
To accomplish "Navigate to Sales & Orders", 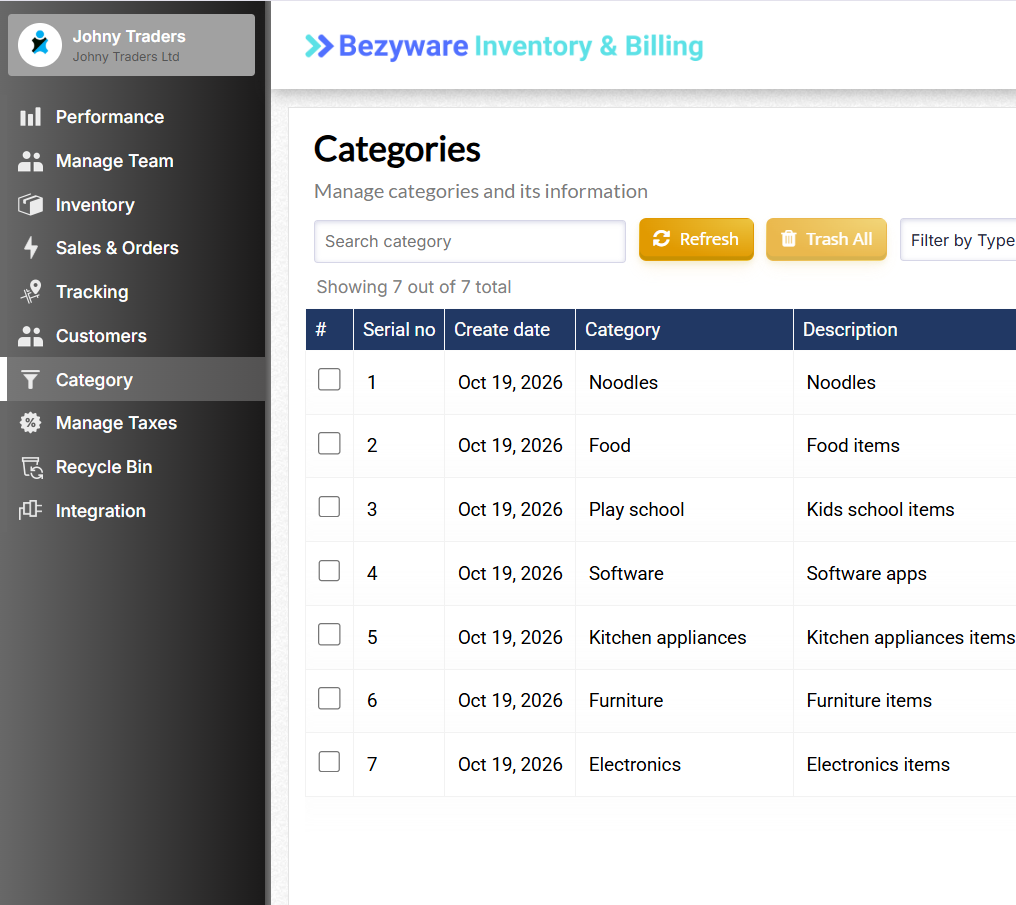I will (132, 248).
